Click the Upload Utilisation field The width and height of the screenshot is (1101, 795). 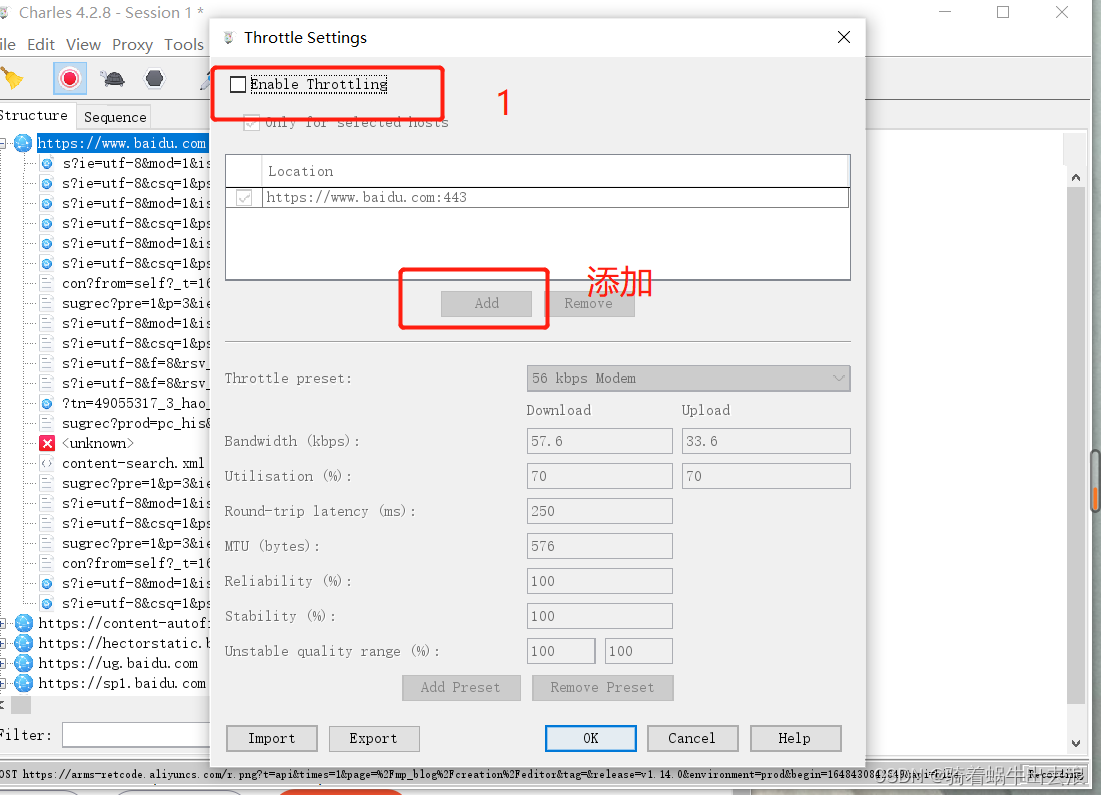pyautogui.click(x=766, y=476)
